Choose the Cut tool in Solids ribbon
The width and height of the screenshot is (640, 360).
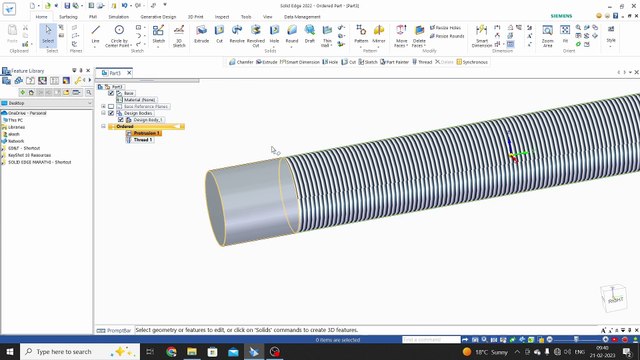[x=219, y=34]
